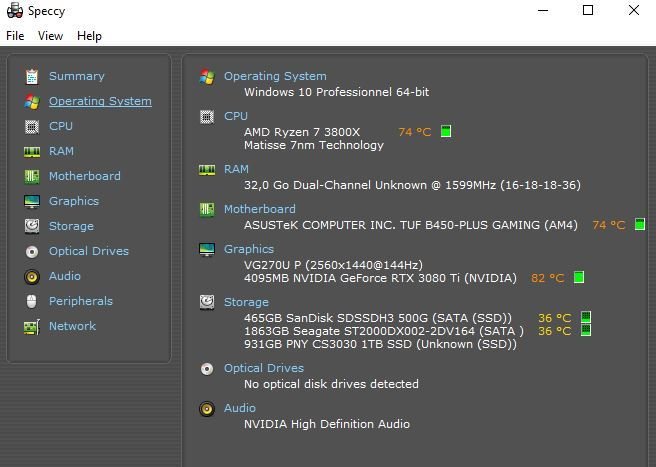The image size is (656, 467).
Task: Click the Graphics monitor icon in summary panel
Action: (x=207, y=249)
